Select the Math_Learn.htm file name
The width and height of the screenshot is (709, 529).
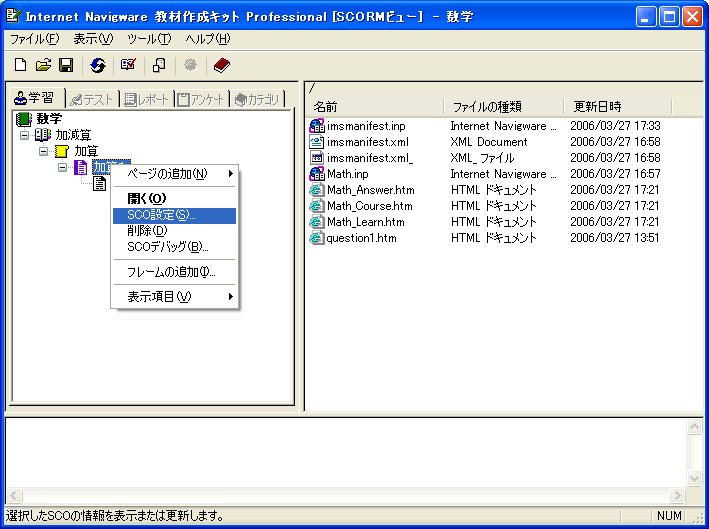[366, 222]
